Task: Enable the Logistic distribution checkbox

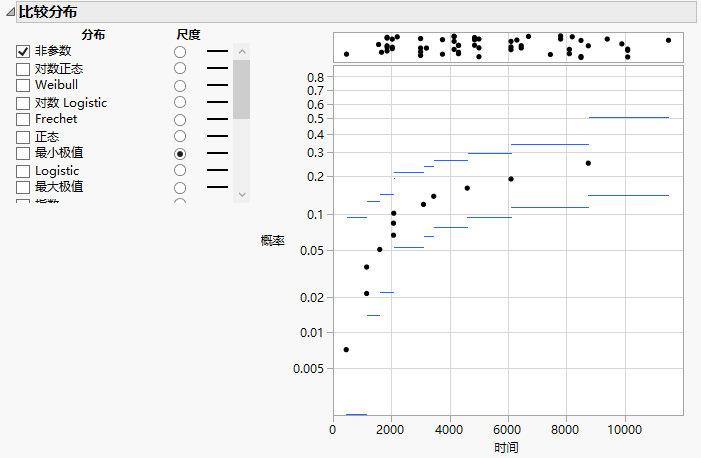Action: (23, 171)
